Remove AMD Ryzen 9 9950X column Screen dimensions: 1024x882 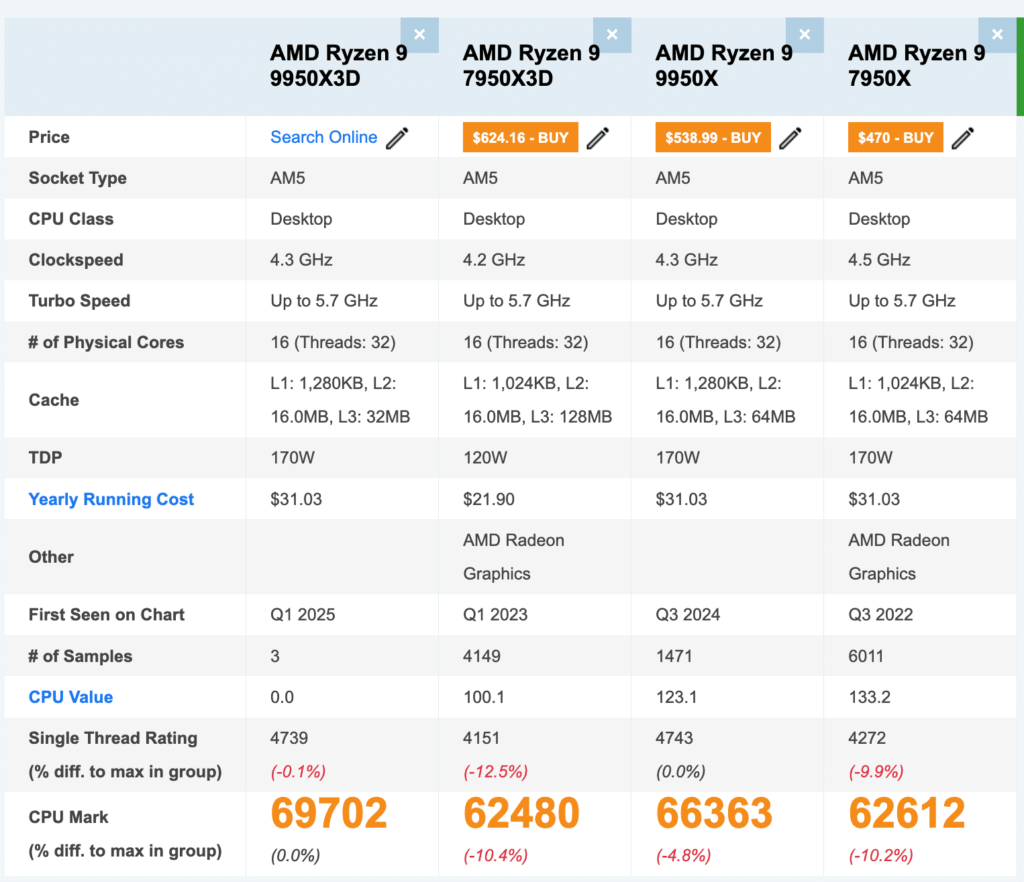pos(805,35)
